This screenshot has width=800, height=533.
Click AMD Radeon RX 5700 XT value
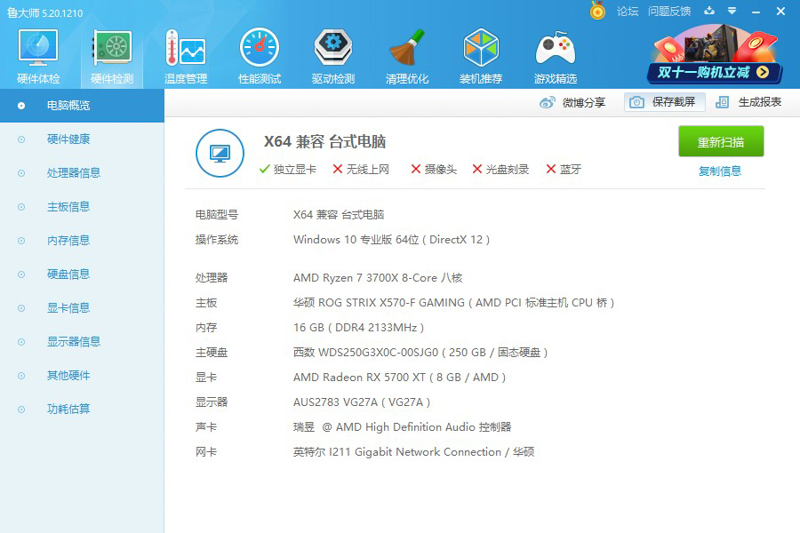(399, 377)
